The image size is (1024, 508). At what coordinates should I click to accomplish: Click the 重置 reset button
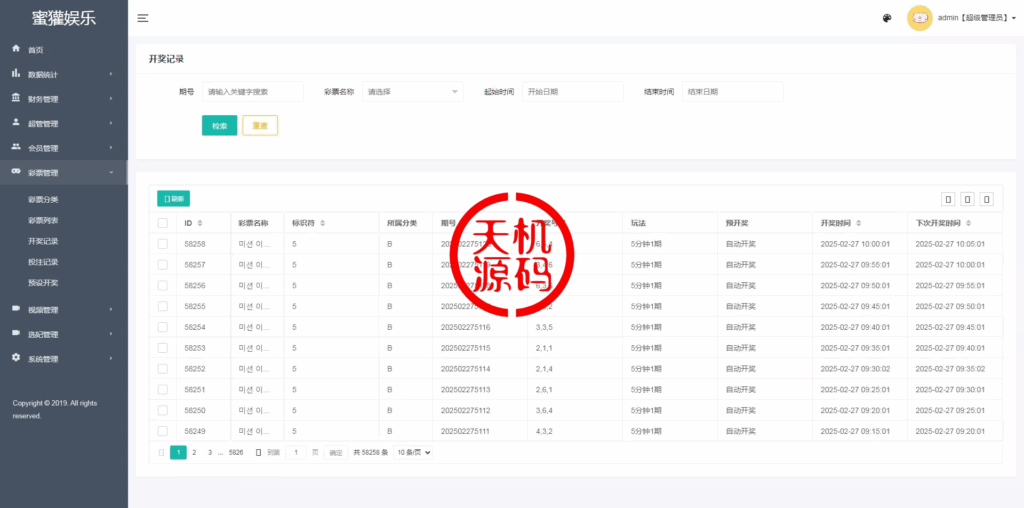pyautogui.click(x=260, y=126)
